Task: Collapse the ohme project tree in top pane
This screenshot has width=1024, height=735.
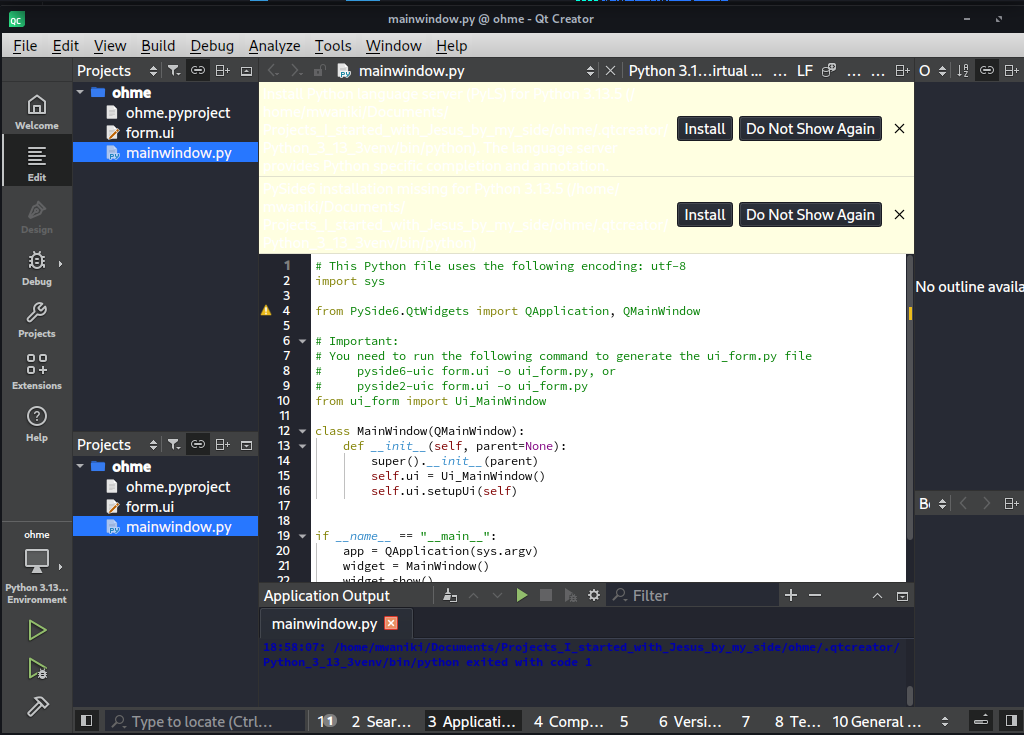Action: tap(81, 92)
